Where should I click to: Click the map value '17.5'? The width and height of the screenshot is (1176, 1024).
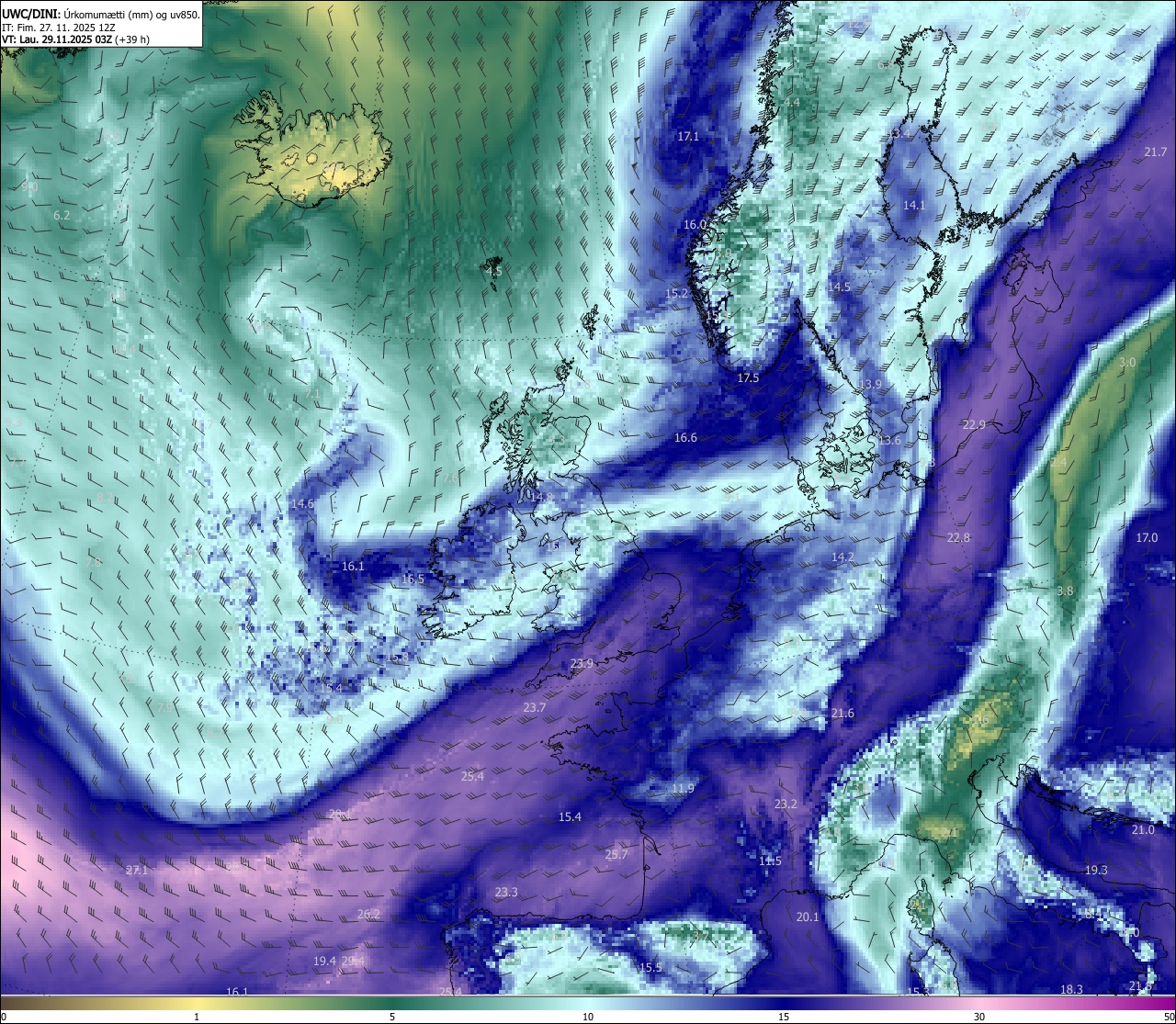click(748, 378)
